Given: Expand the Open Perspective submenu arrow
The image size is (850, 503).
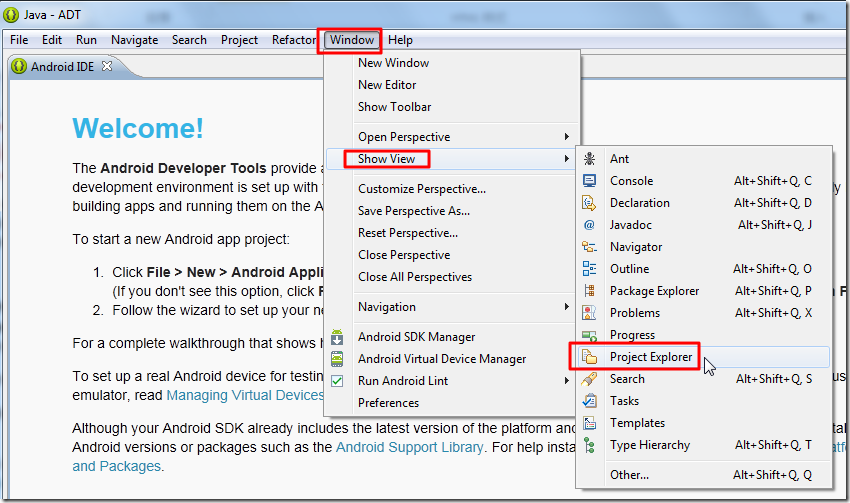Looking at the screenshot, I should click(x=566, y=137).
